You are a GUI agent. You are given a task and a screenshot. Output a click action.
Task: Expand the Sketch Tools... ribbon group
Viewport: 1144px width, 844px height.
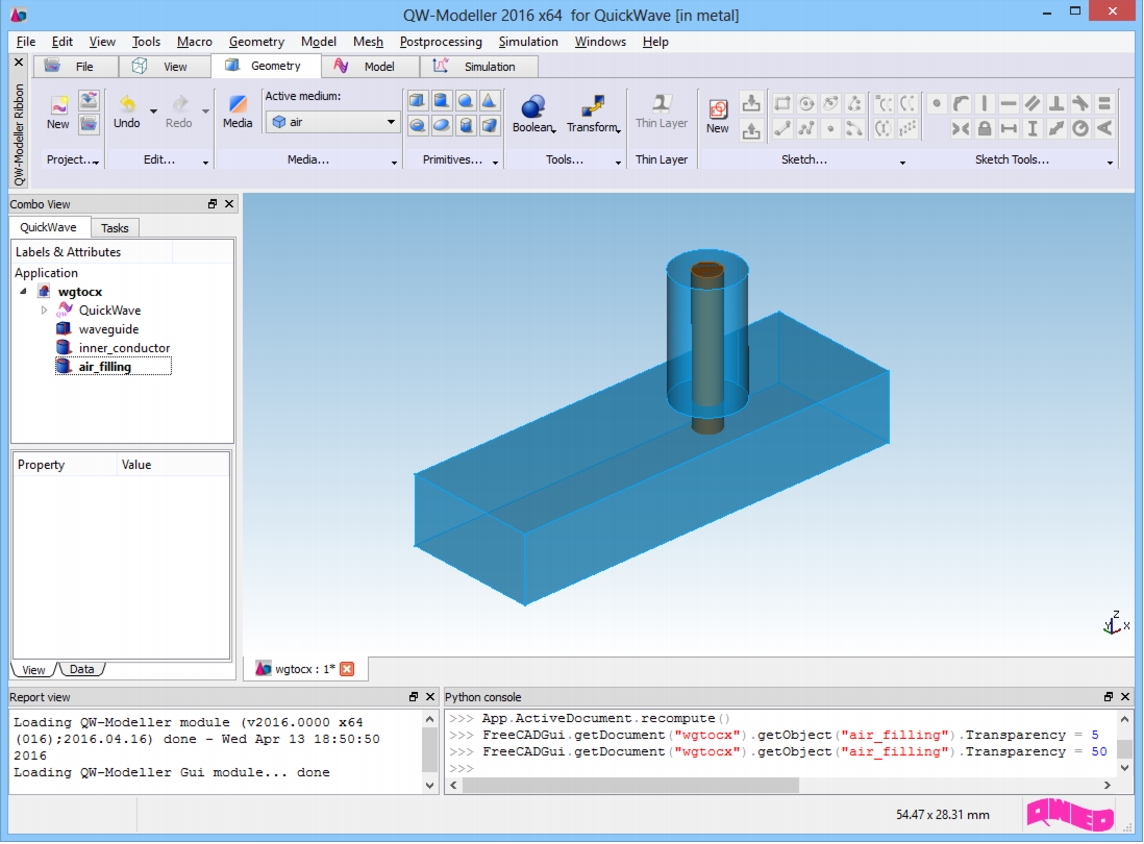pyautogui.click(x=1110, y=162)
